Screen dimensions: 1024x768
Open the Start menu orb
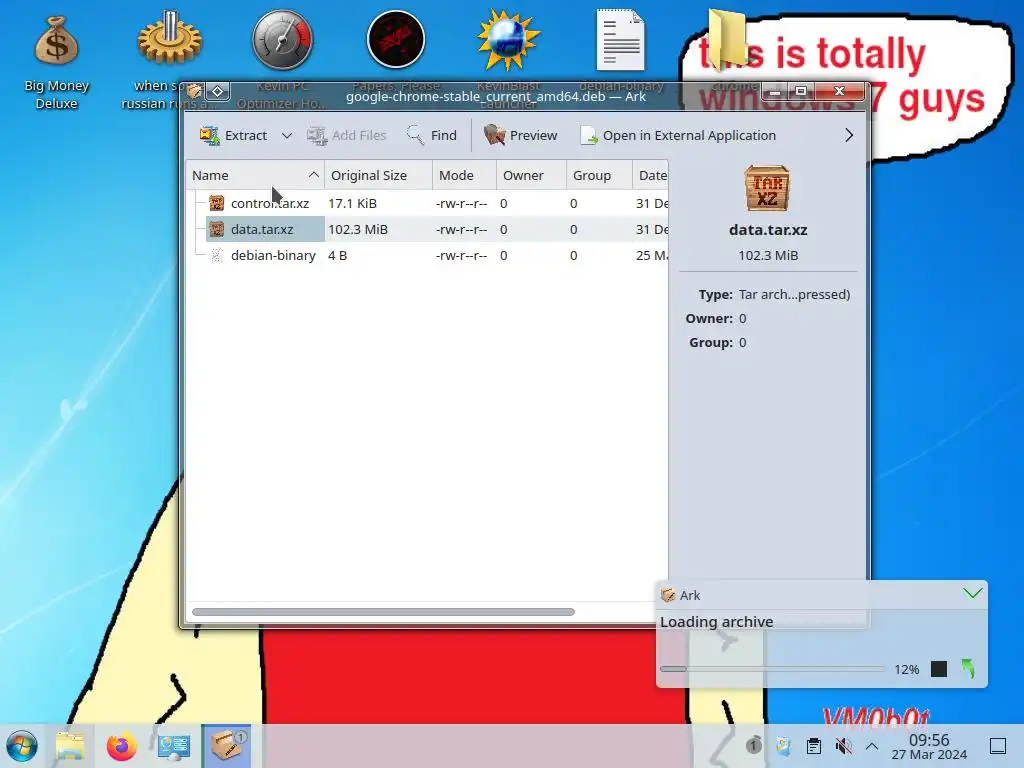pos(22,746)
